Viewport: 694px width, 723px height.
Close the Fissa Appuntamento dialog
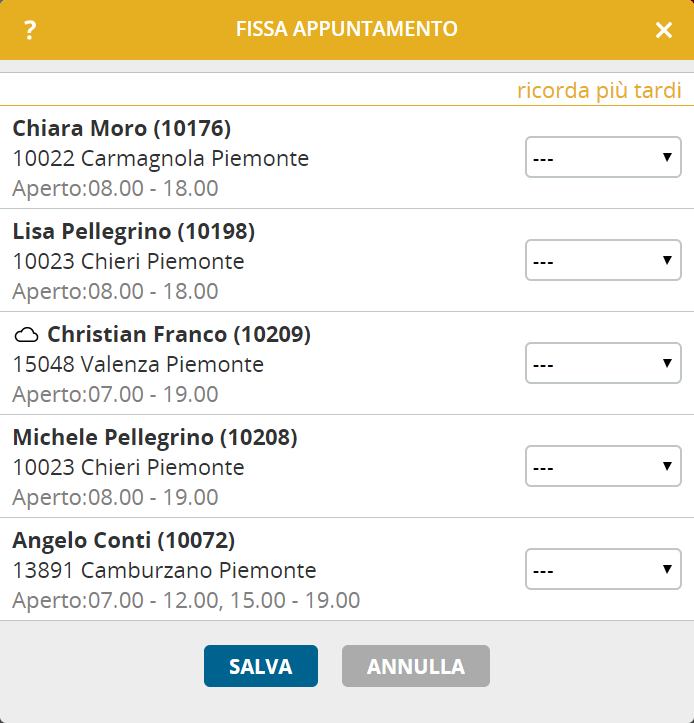tap(664, 30)
